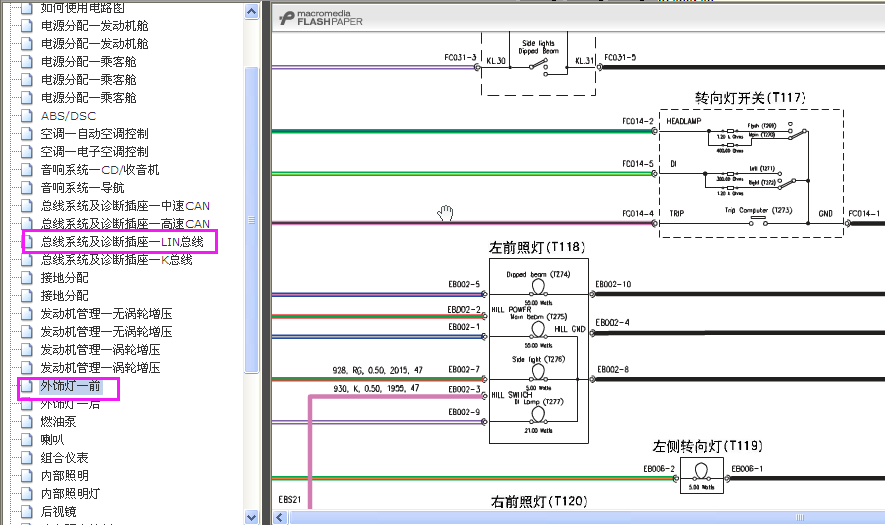Screen dimensions: 885x525
Task: Click the document icon beside ABS/DSC
Action: 27,116
